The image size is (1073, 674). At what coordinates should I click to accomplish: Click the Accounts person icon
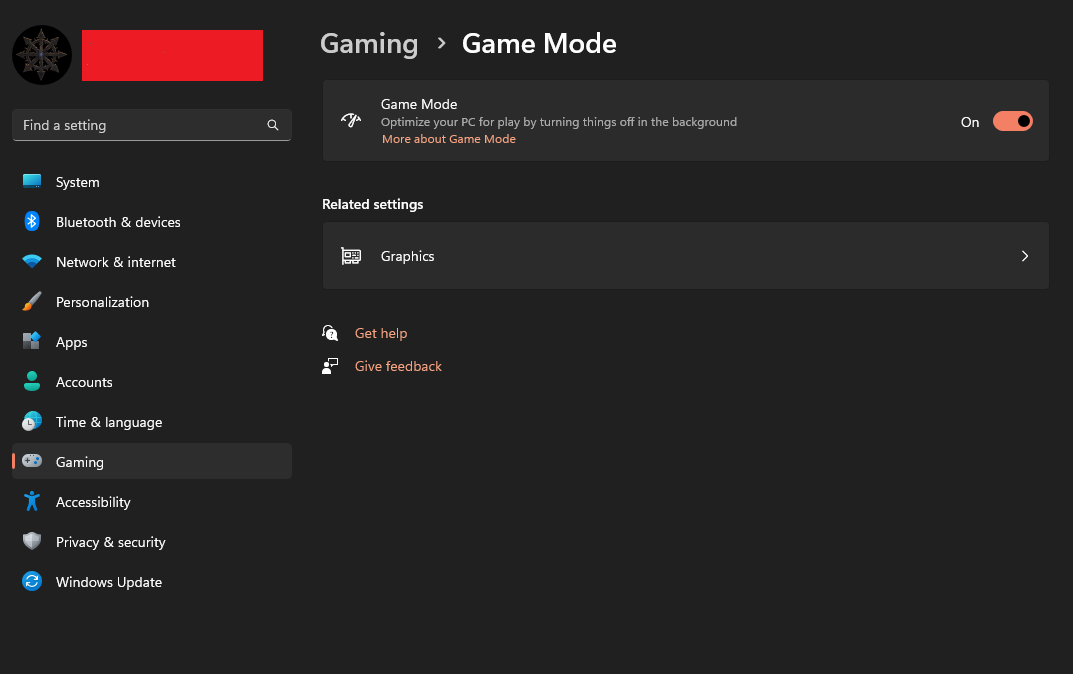tap(31, 381)
